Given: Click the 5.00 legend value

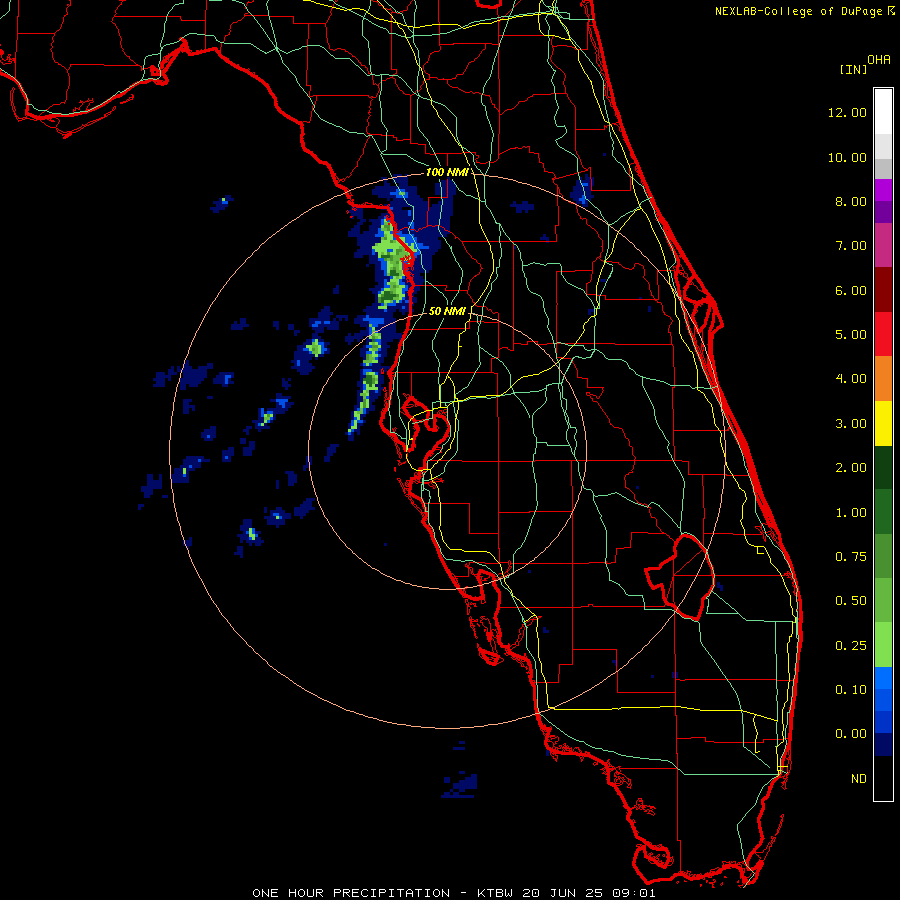Looking at the screenshot, I should click(x=851, y=335).
